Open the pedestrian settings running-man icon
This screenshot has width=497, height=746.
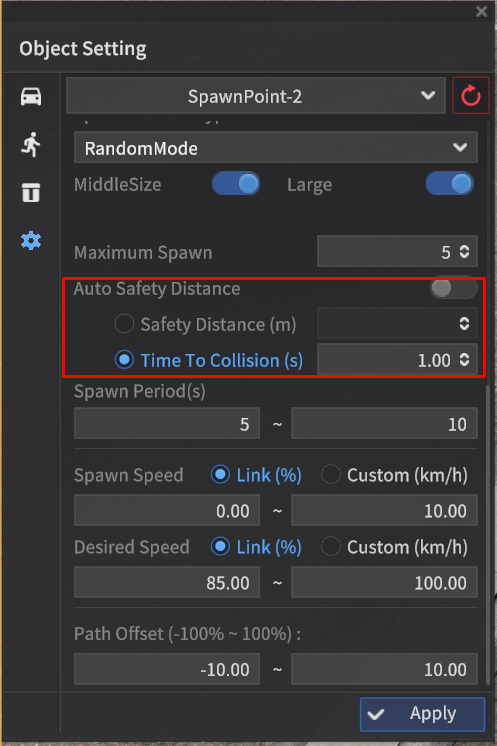pos(31,145)
